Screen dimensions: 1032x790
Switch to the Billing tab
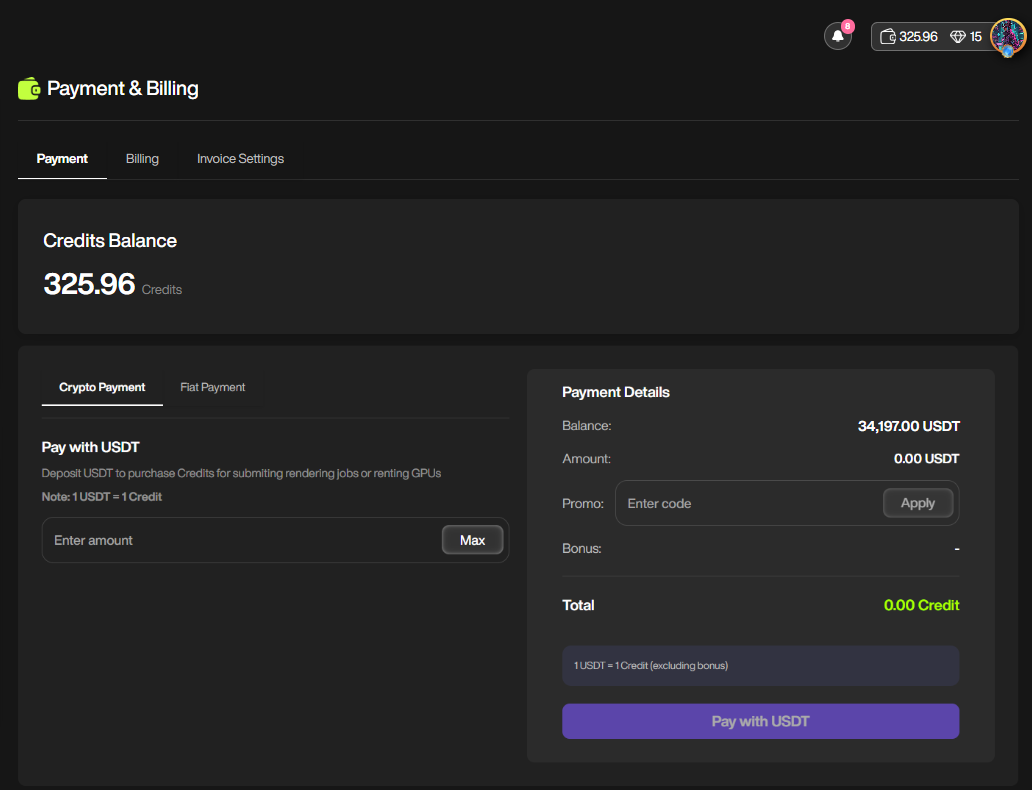tap(142, 159)
